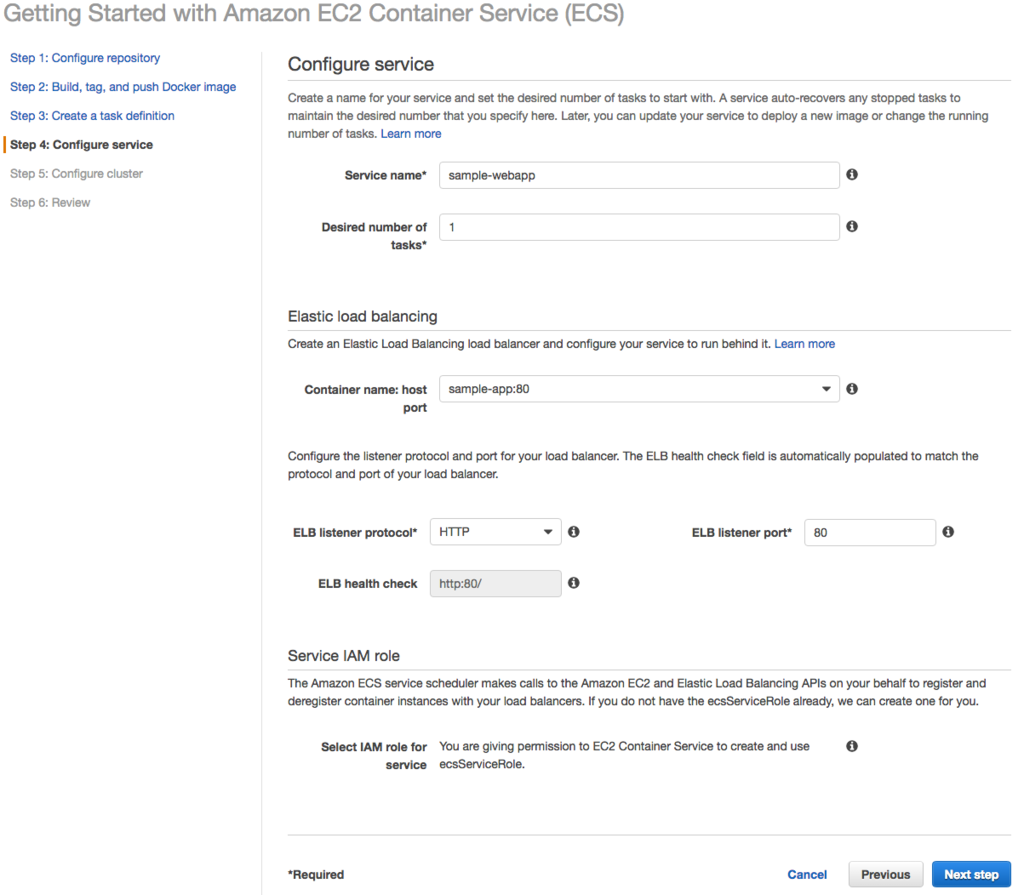This screenshot has width=1024, height=895.
Task: Click info icon next to Container name dropdown
Action: (852, 389)
